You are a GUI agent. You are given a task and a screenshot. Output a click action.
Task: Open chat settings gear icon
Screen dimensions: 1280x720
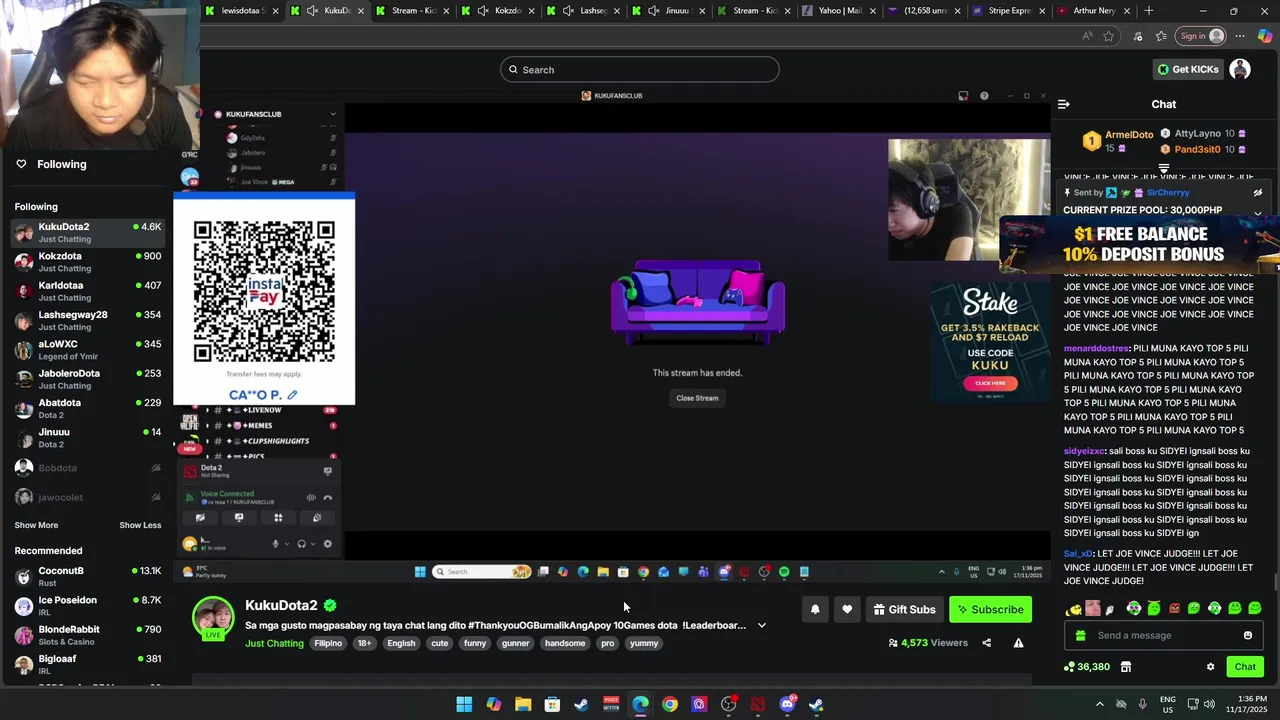coord(1210,667)
